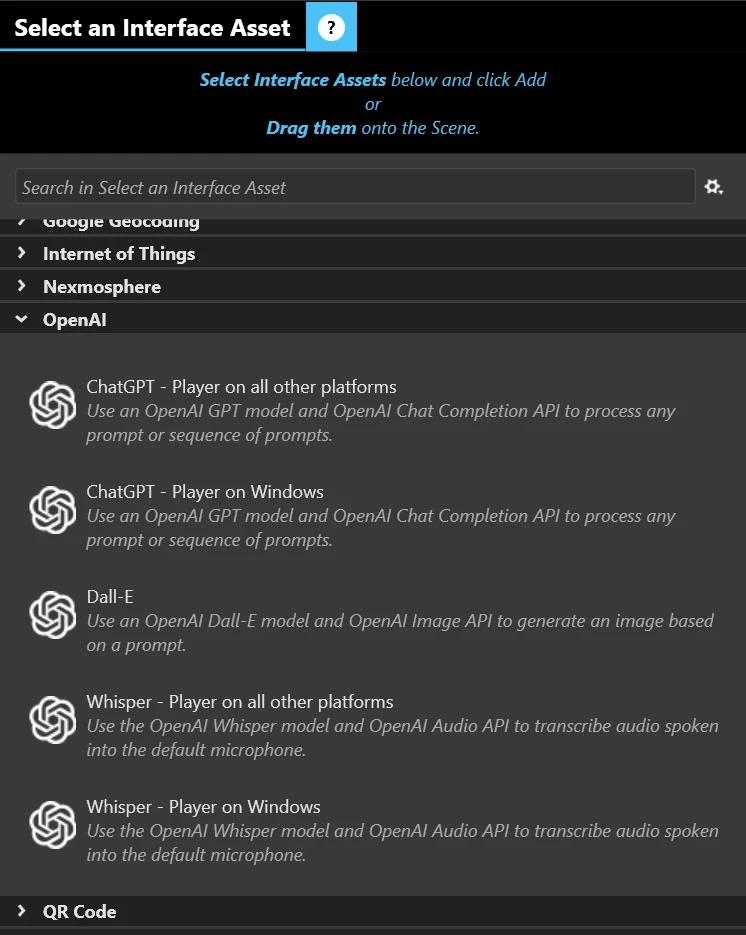Collapse the OpenAI category
The image size is (746, 935).
point(22,319)
